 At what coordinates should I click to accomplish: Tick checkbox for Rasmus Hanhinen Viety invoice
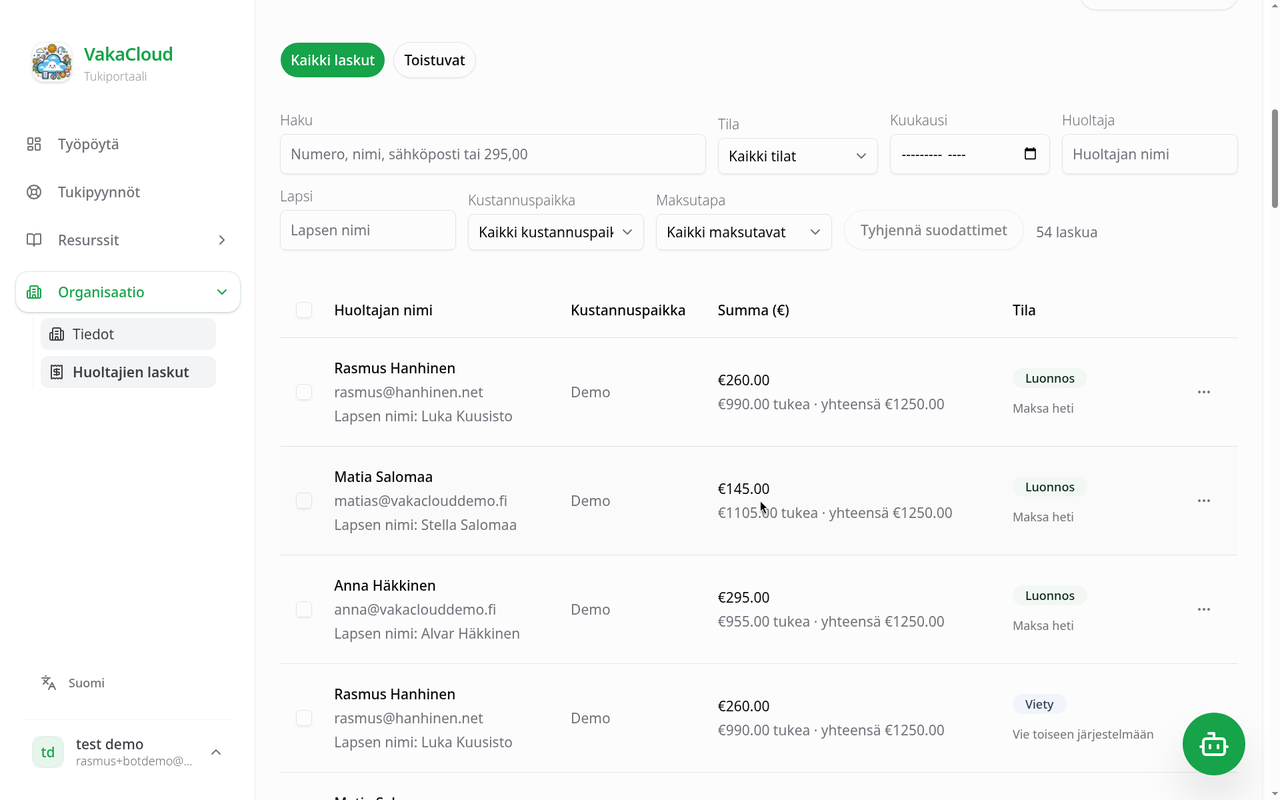[x=304, y=718]
